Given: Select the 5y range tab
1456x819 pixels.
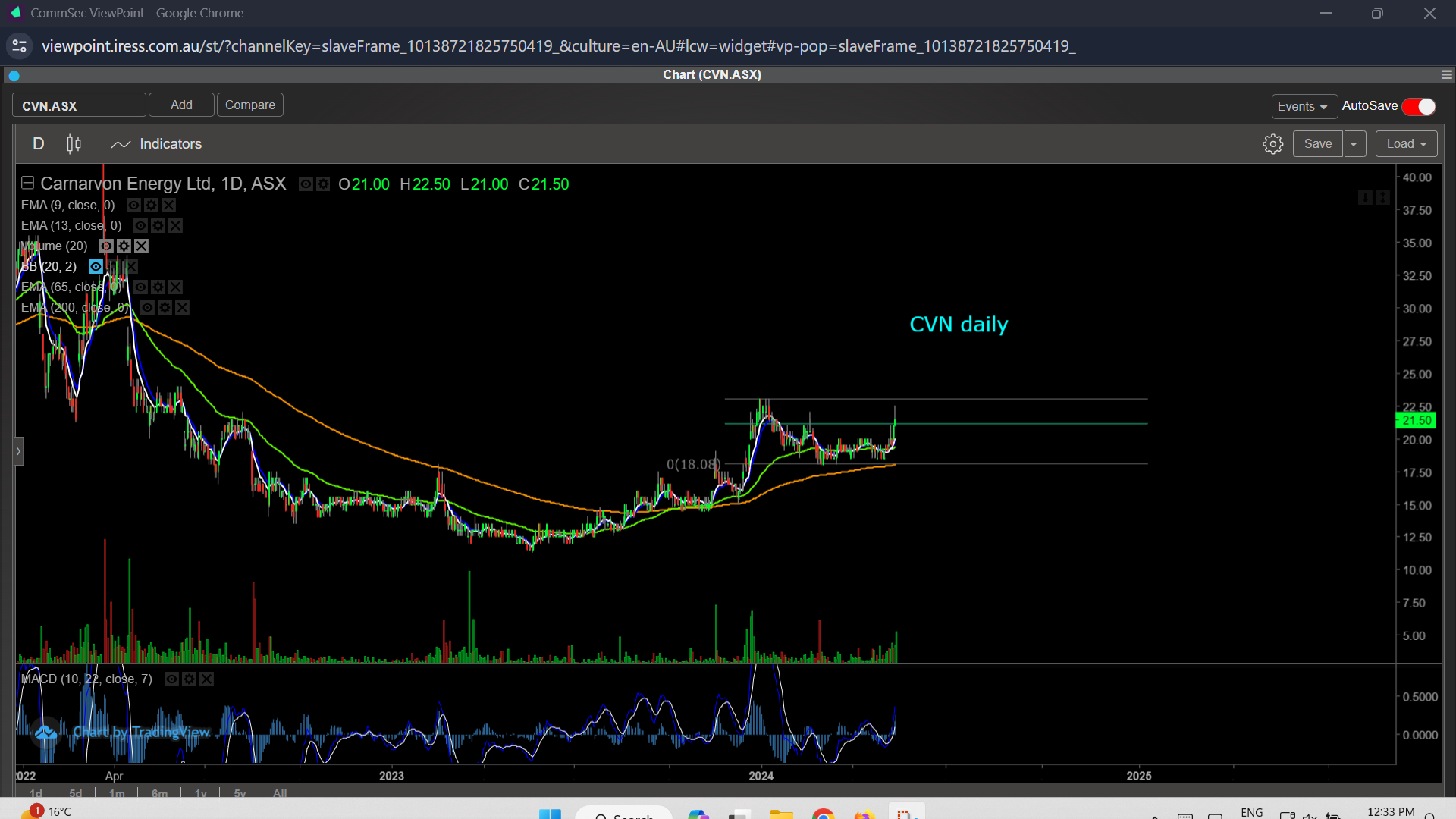Looking at the screenshot, I should pyautogui.click(x=240, y=793).
